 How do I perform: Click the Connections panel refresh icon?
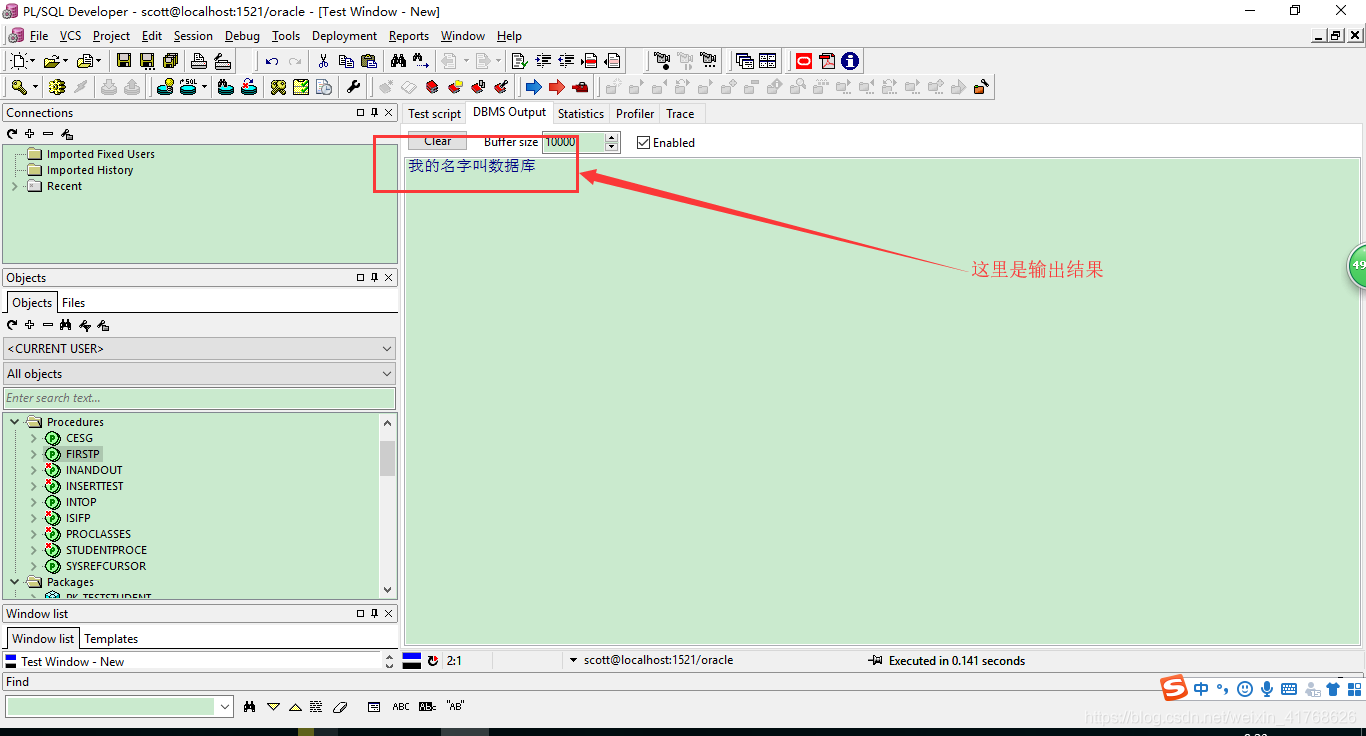pyautogui.click(x=12, y=134)
